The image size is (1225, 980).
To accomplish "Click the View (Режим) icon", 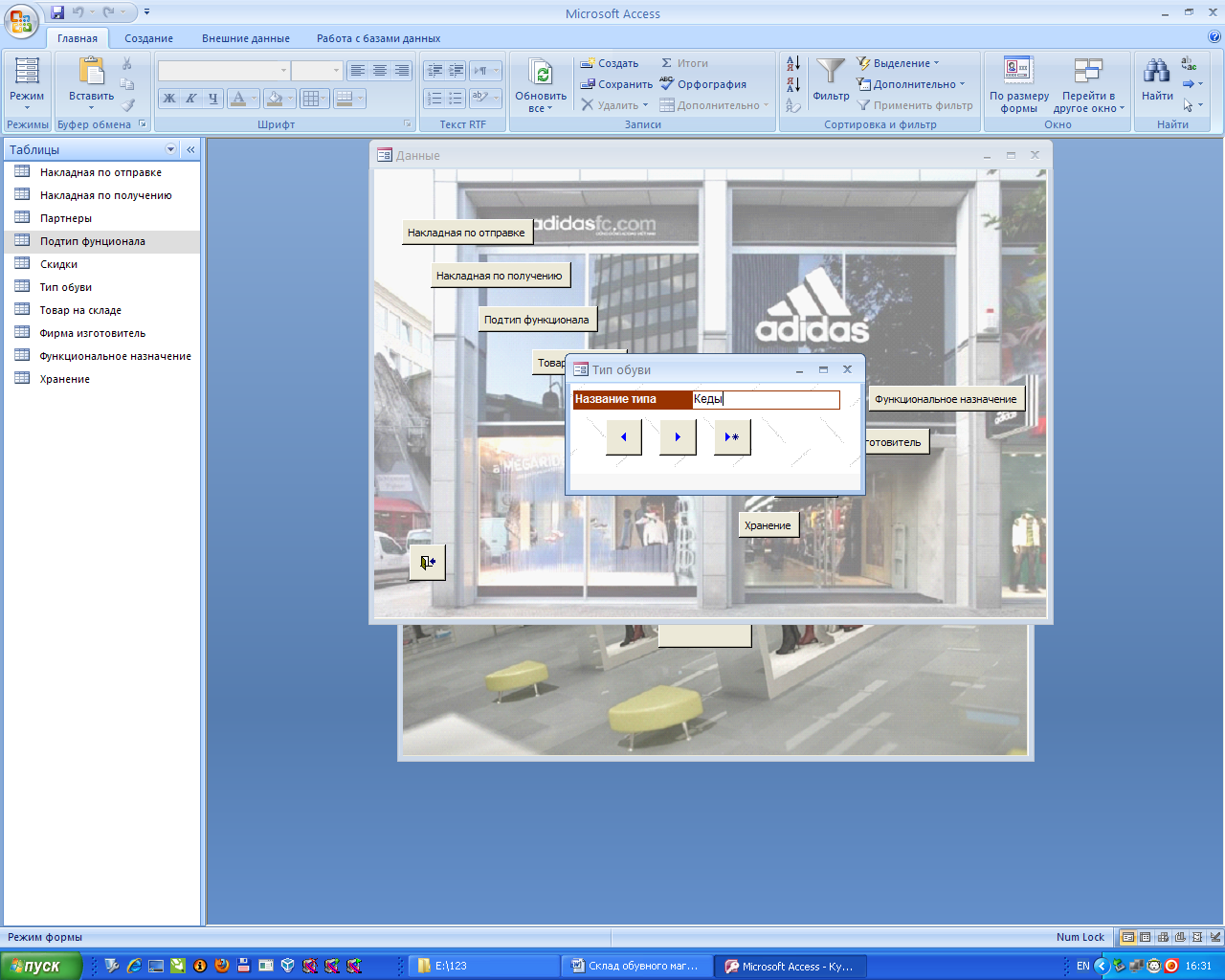I will click(x=27, y=71).
